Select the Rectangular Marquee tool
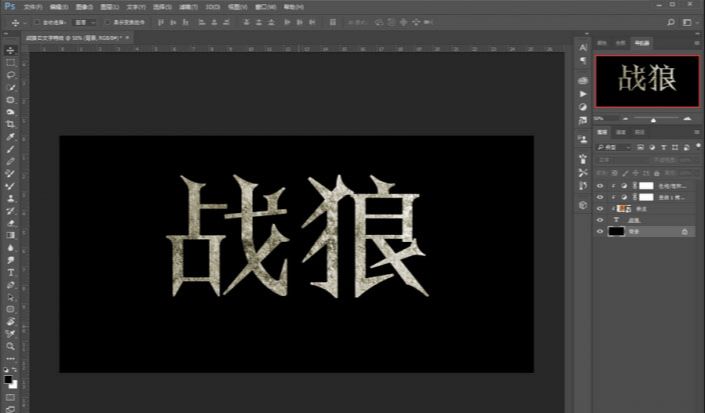The height and width of the screenshot is (413, 705). pyautogui.click(x=10, y=63)
